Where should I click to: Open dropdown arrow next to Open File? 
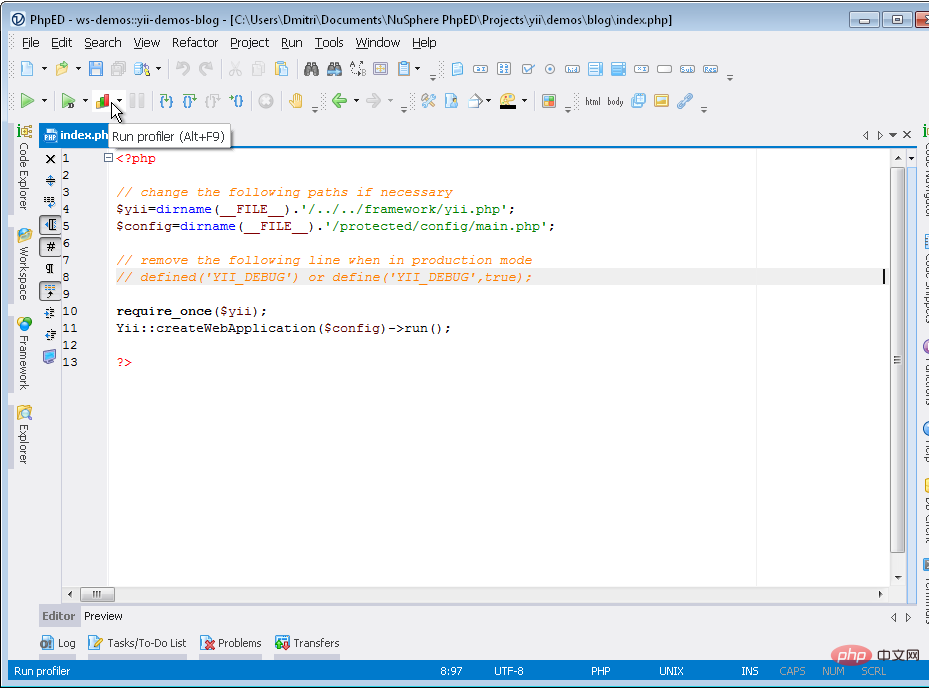pos(78,69)
